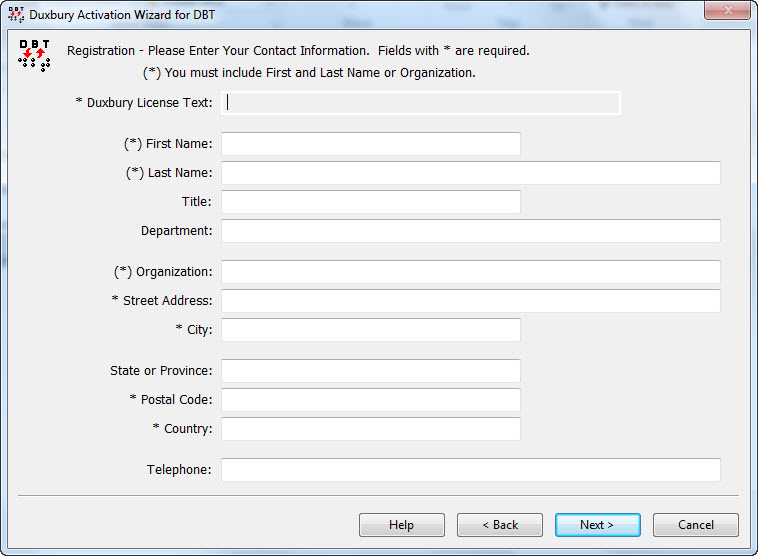Focus the Duxbury License Text field
Image resolution: width=758 pixels, height=556 pixels.
[x=421, y=103]
